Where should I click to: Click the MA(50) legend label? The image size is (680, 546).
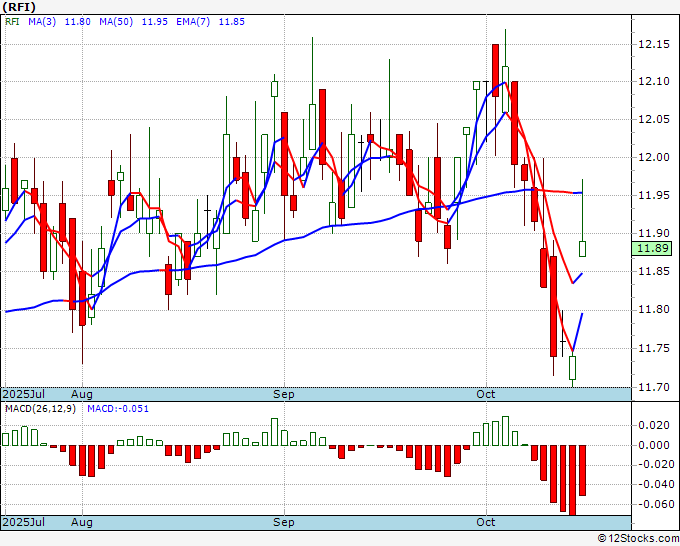click(x=116, y=22)
